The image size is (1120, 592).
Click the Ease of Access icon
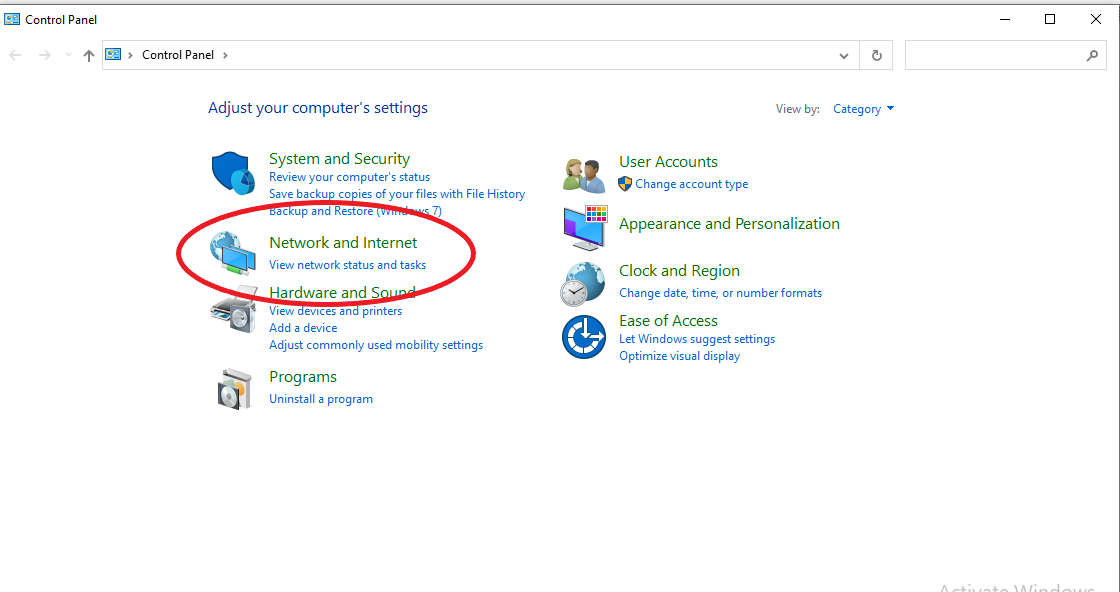pos(584,336)
